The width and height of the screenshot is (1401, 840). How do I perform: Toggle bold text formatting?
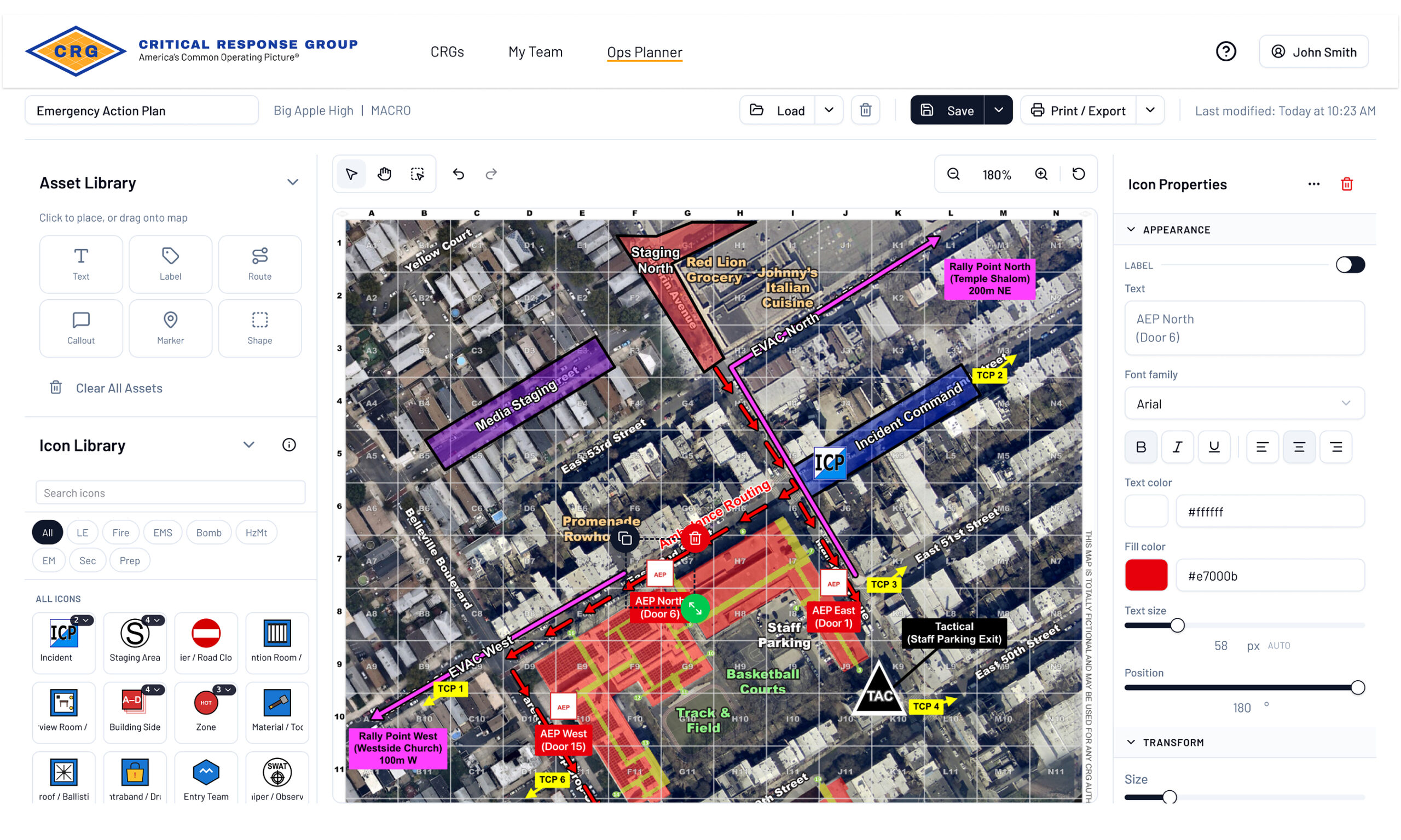coord(1141,447)
